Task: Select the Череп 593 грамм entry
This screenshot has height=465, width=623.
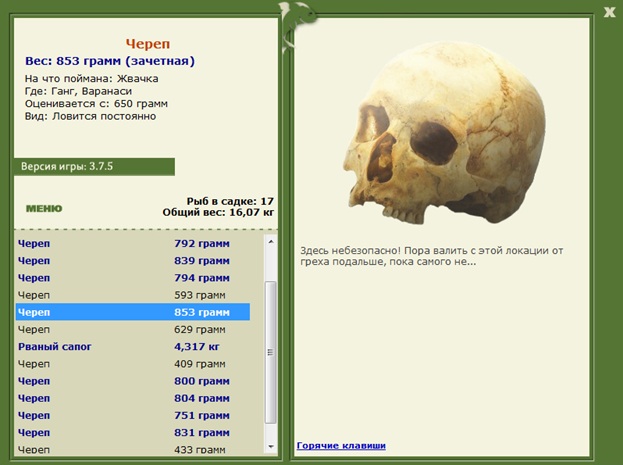Action: pyautogui.click(x=133, y=295)
